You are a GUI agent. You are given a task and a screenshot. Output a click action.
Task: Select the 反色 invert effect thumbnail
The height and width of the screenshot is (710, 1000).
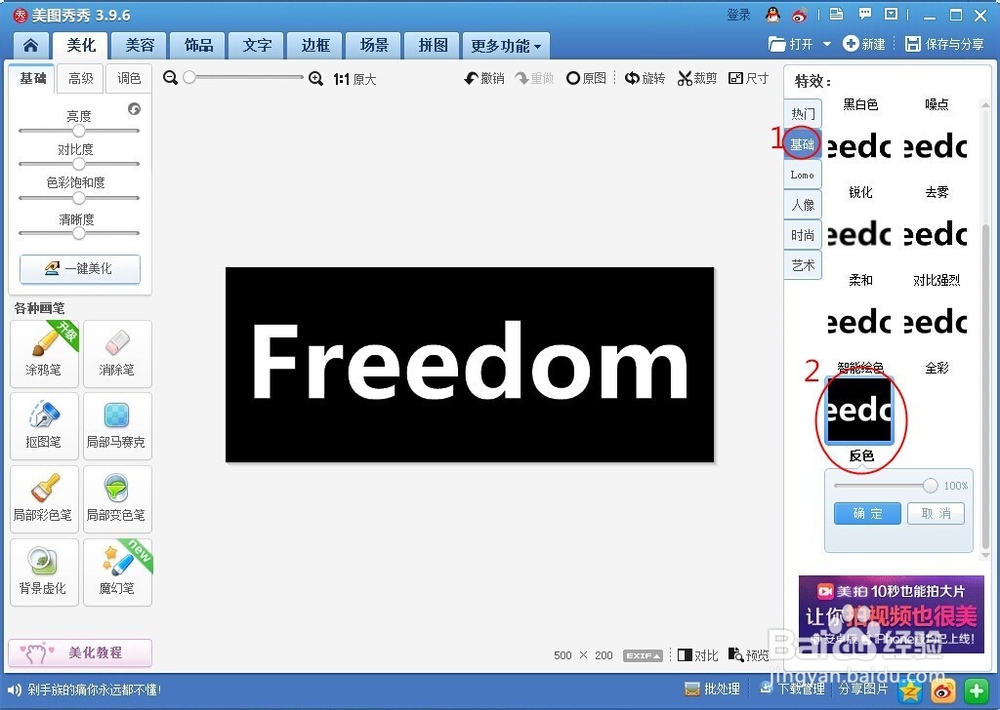point(860,410)
